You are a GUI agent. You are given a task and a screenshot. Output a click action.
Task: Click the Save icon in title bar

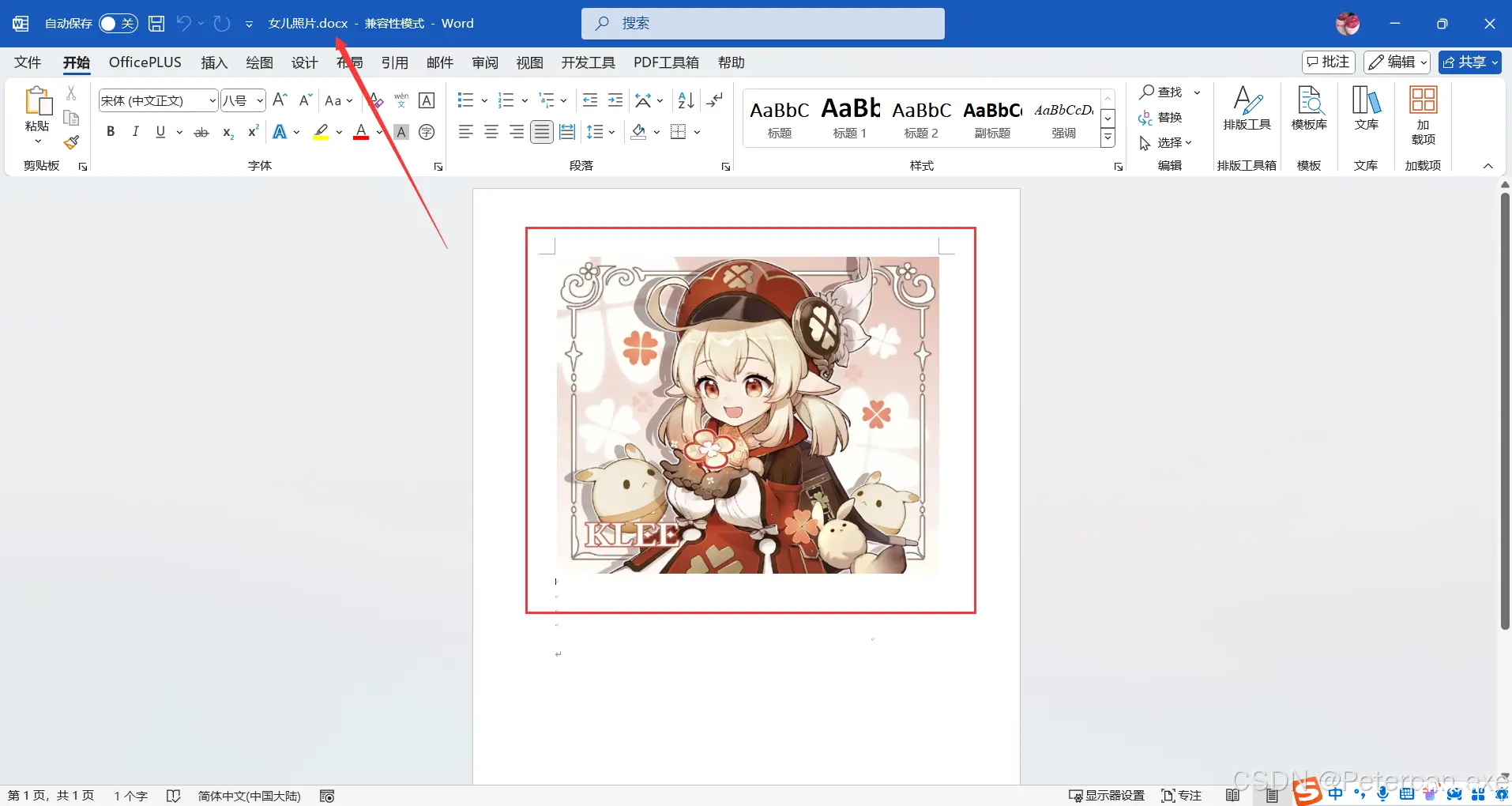(156, 24)
